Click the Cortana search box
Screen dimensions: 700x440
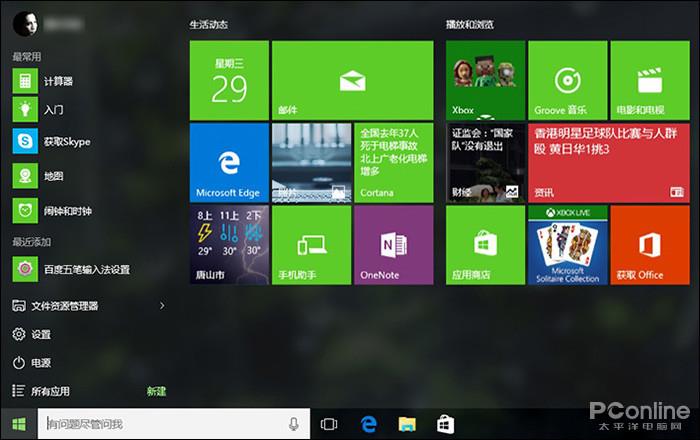click(160, 424)
